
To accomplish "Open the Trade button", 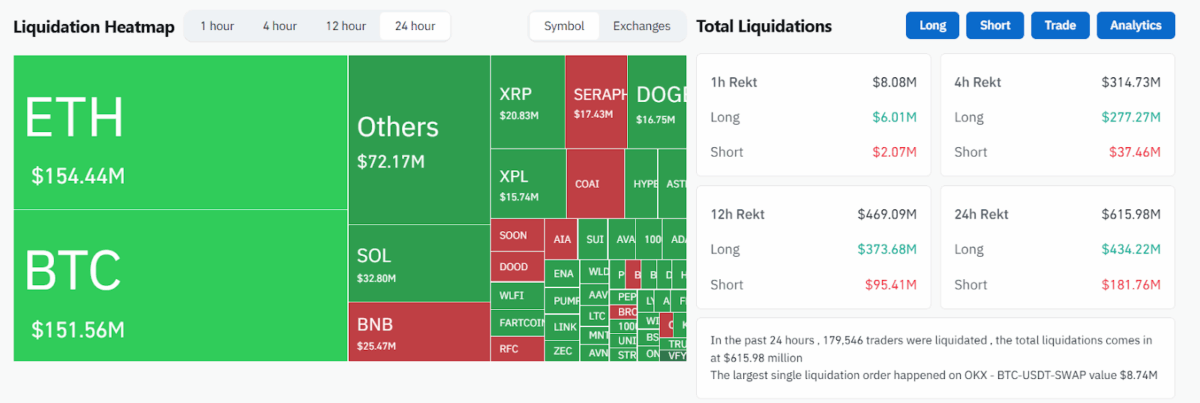I will coord(1059,26).
